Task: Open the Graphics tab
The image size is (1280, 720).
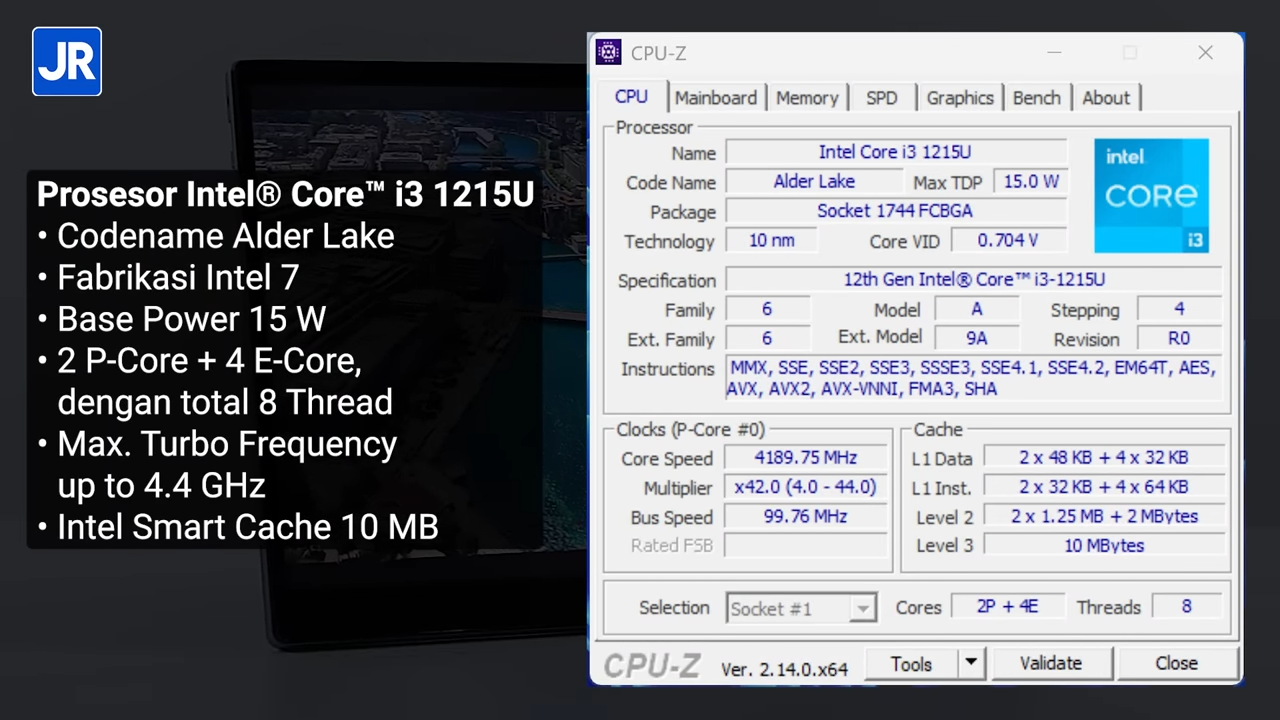Action: (960, 98)
